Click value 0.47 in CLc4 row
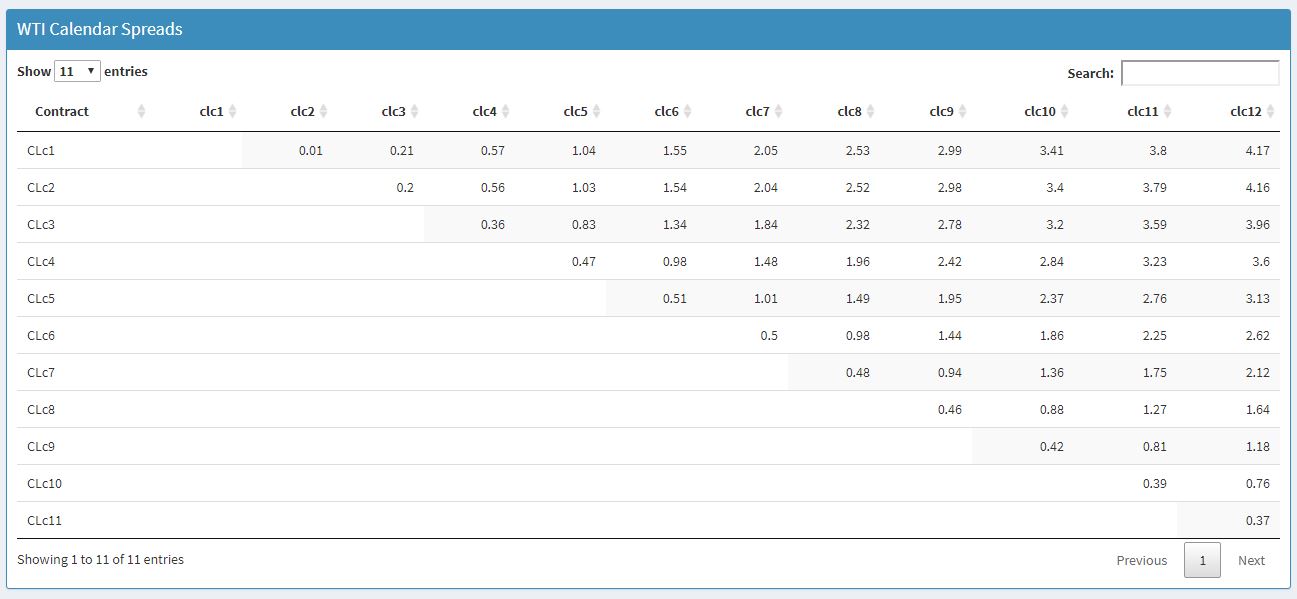 584,261
